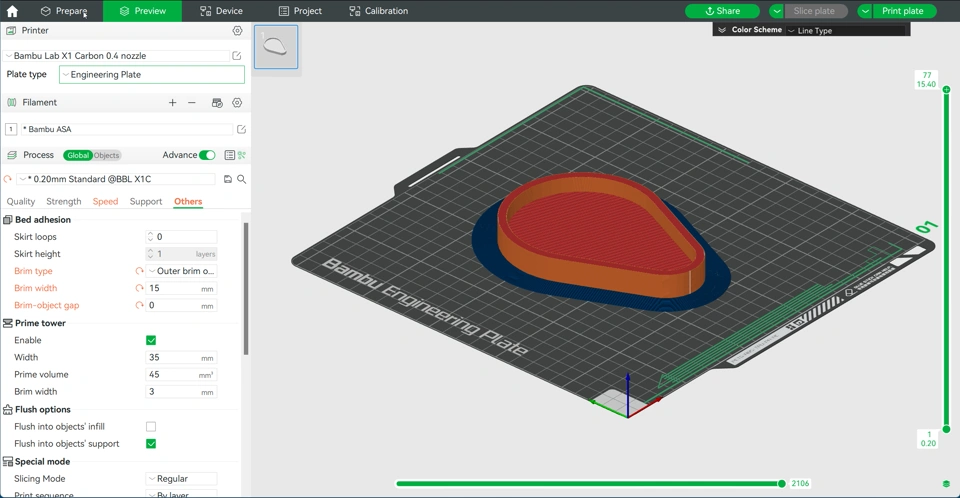Reset Brim width to default value
This screenshot has height=498, width=960.
[x=140, y=288]
